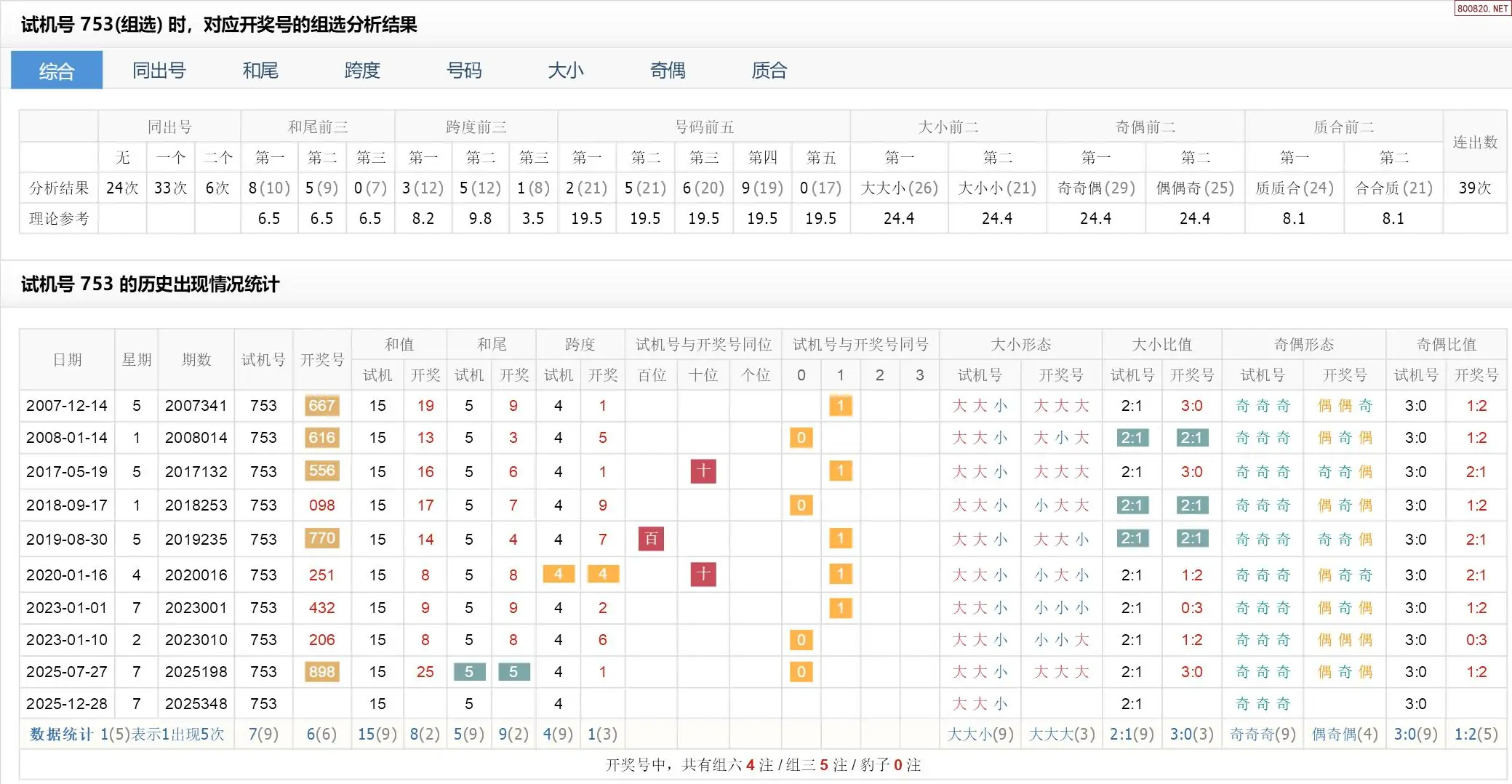
Task: Click period number 2025348 cell
Action: tap(196, 704)
